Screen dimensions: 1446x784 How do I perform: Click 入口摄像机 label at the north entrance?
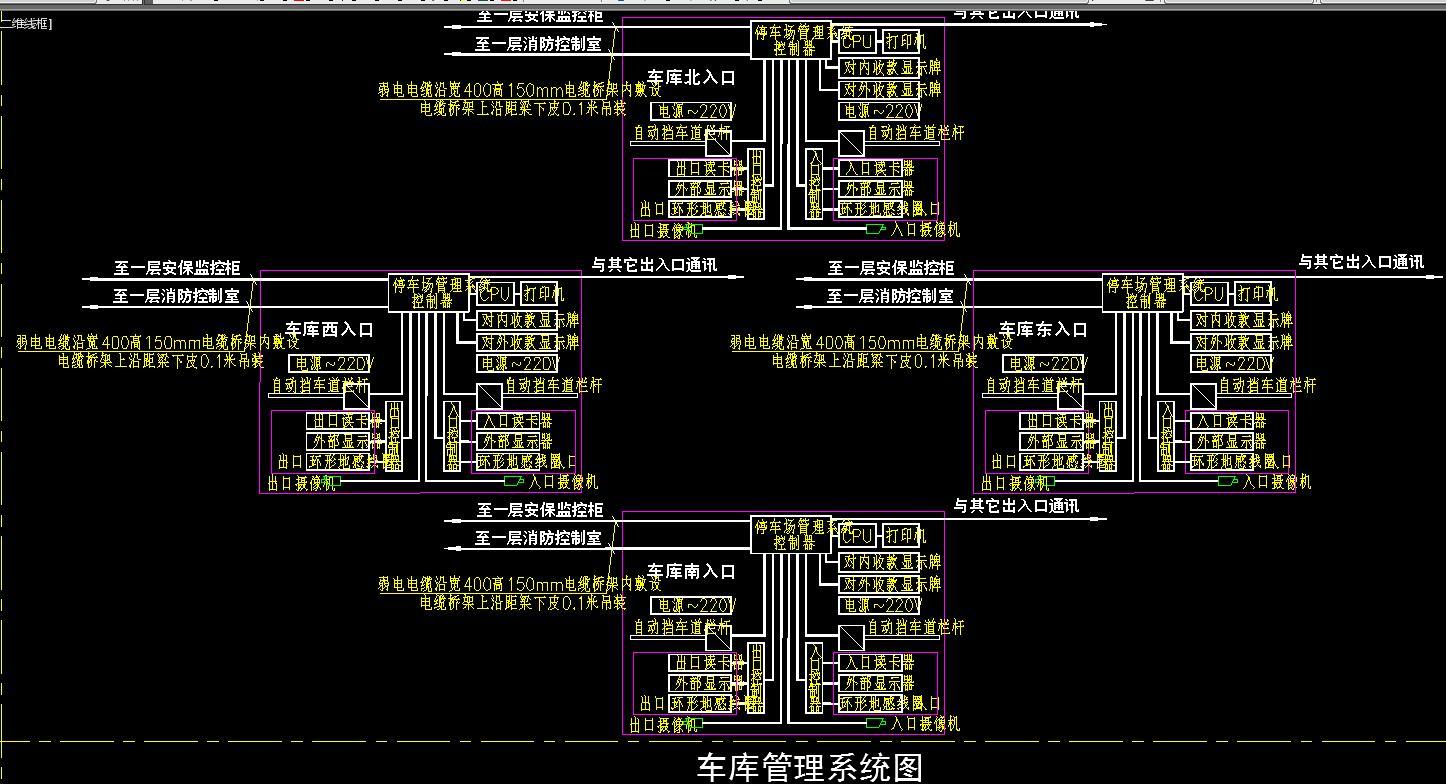[x=925, y=230]
